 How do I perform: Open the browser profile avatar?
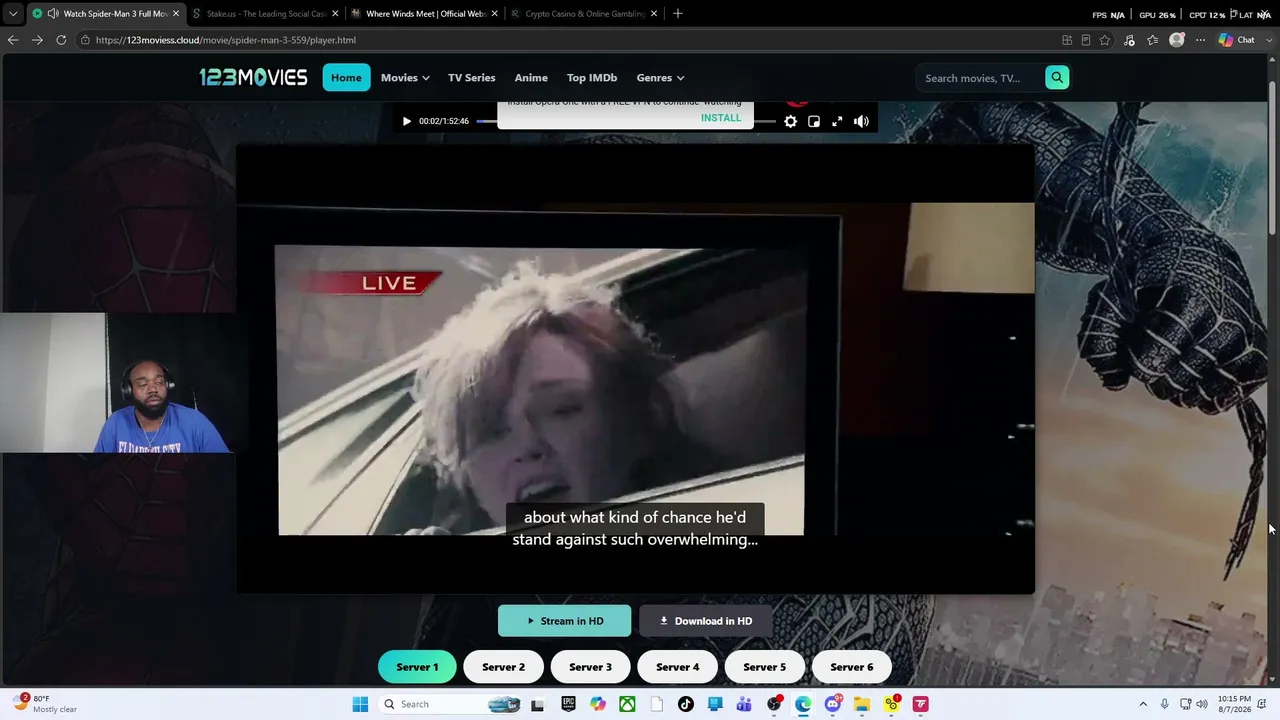pos(1177,40)
